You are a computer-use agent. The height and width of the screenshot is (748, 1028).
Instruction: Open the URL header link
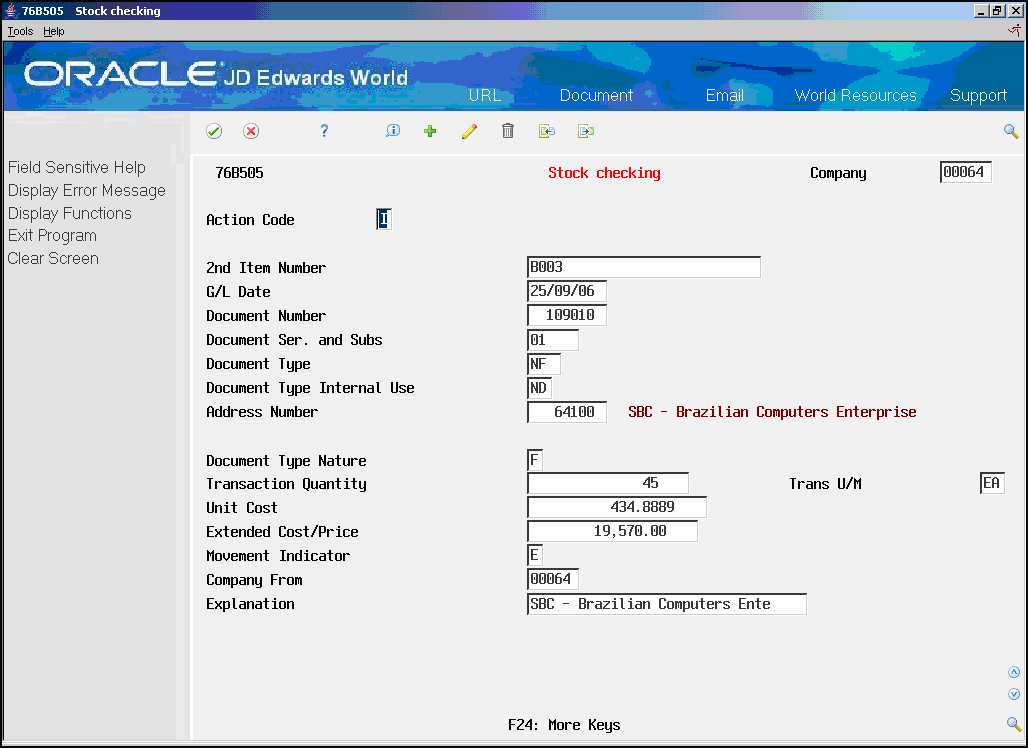pos(484,95)
